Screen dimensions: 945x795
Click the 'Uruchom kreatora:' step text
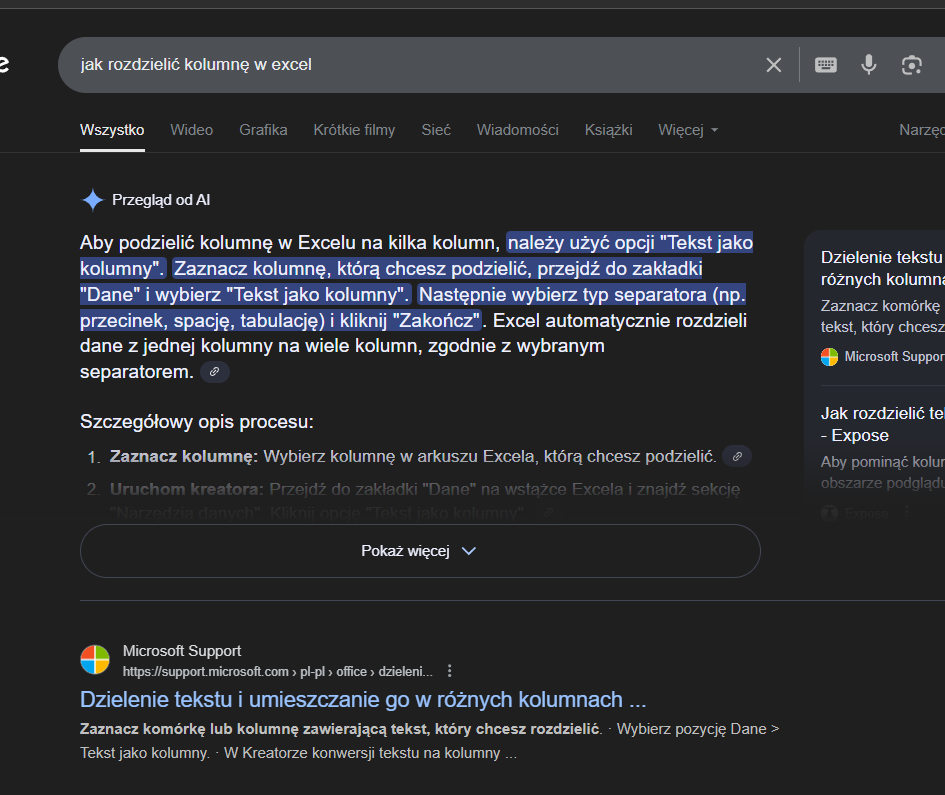[187, 489]
